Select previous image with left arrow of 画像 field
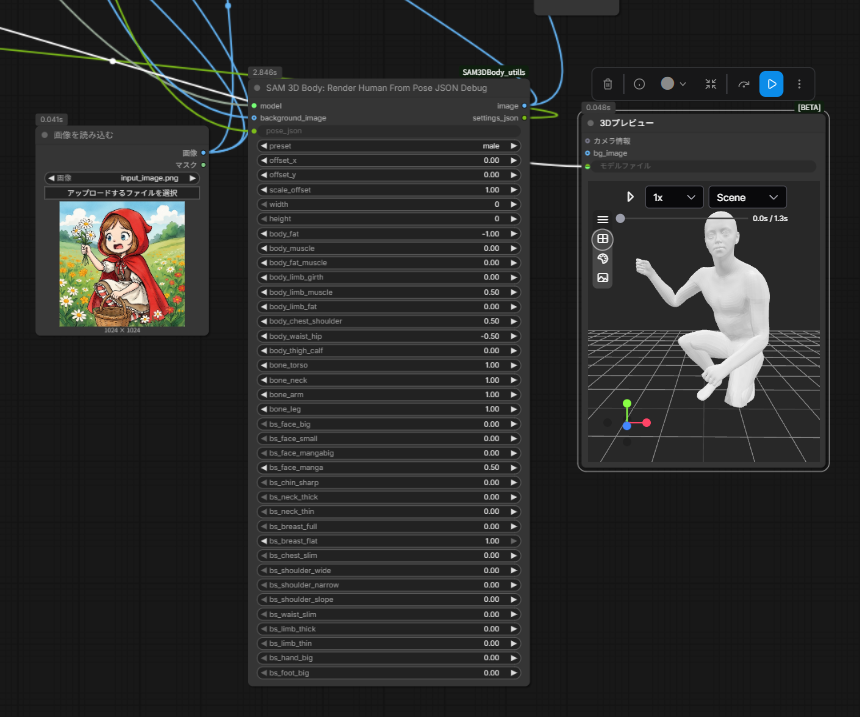The image size is (860, 717). (x=51, y=178)
